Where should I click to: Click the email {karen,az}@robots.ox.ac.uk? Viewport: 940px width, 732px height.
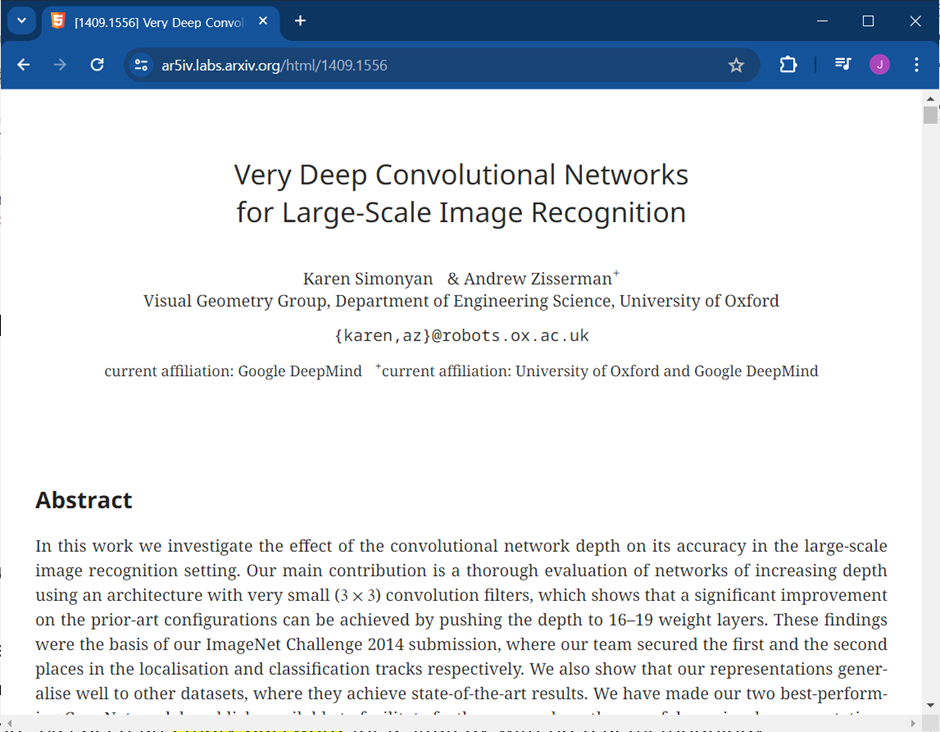coord(461,336)
